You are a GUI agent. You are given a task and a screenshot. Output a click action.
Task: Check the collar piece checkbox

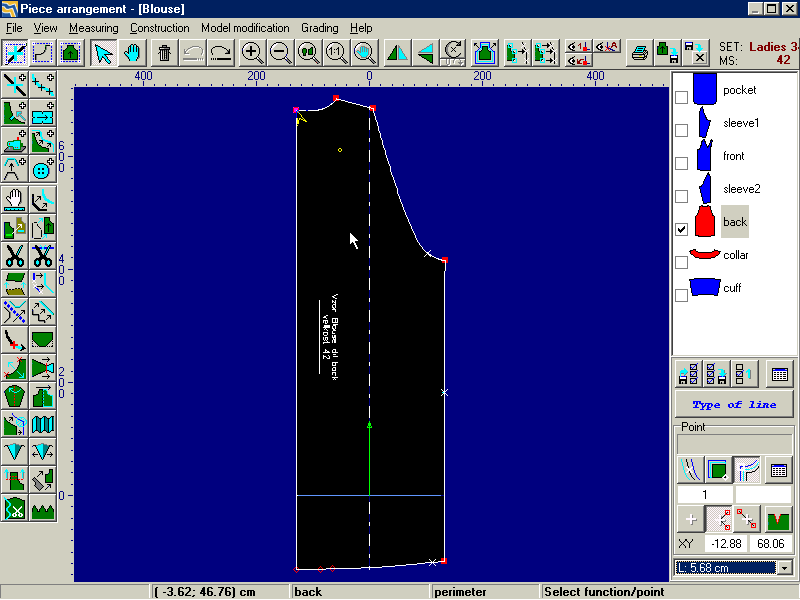click(x=681, y=262)
